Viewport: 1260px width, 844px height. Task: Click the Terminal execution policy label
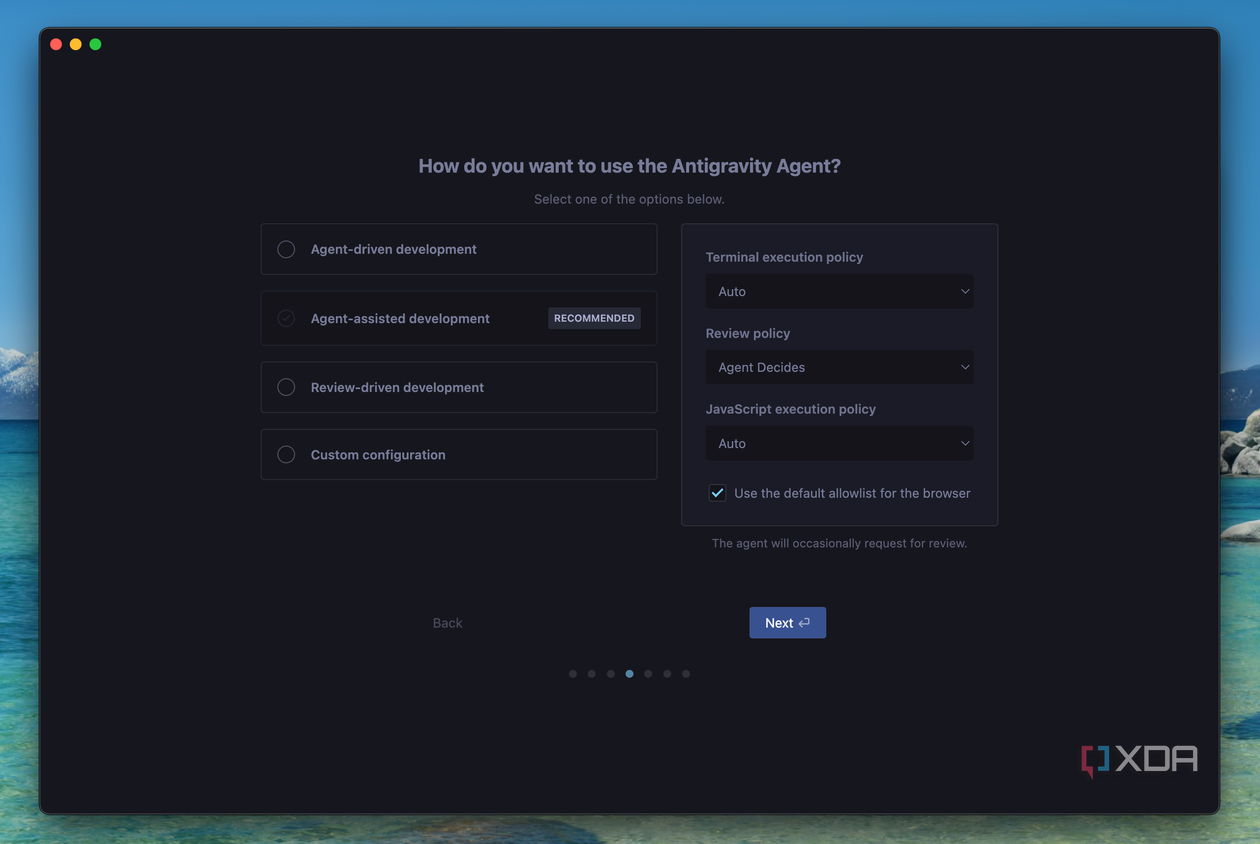pyautogui.click(x=784, y=257)
